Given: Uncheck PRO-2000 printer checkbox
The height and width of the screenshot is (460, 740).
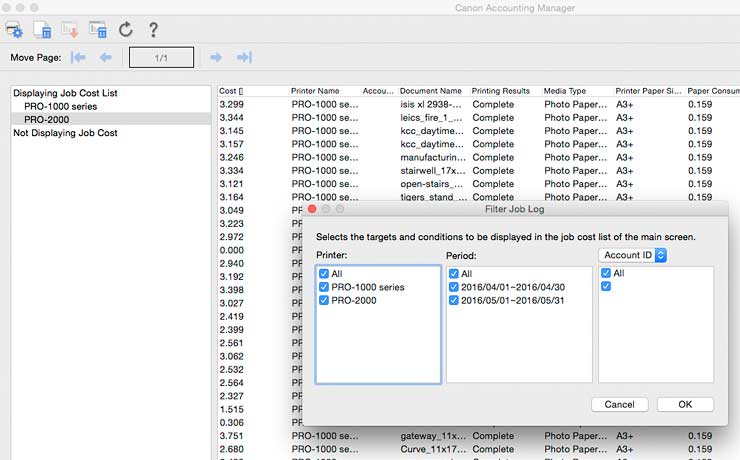Looking at the screenshot, I should pos(324,300).
